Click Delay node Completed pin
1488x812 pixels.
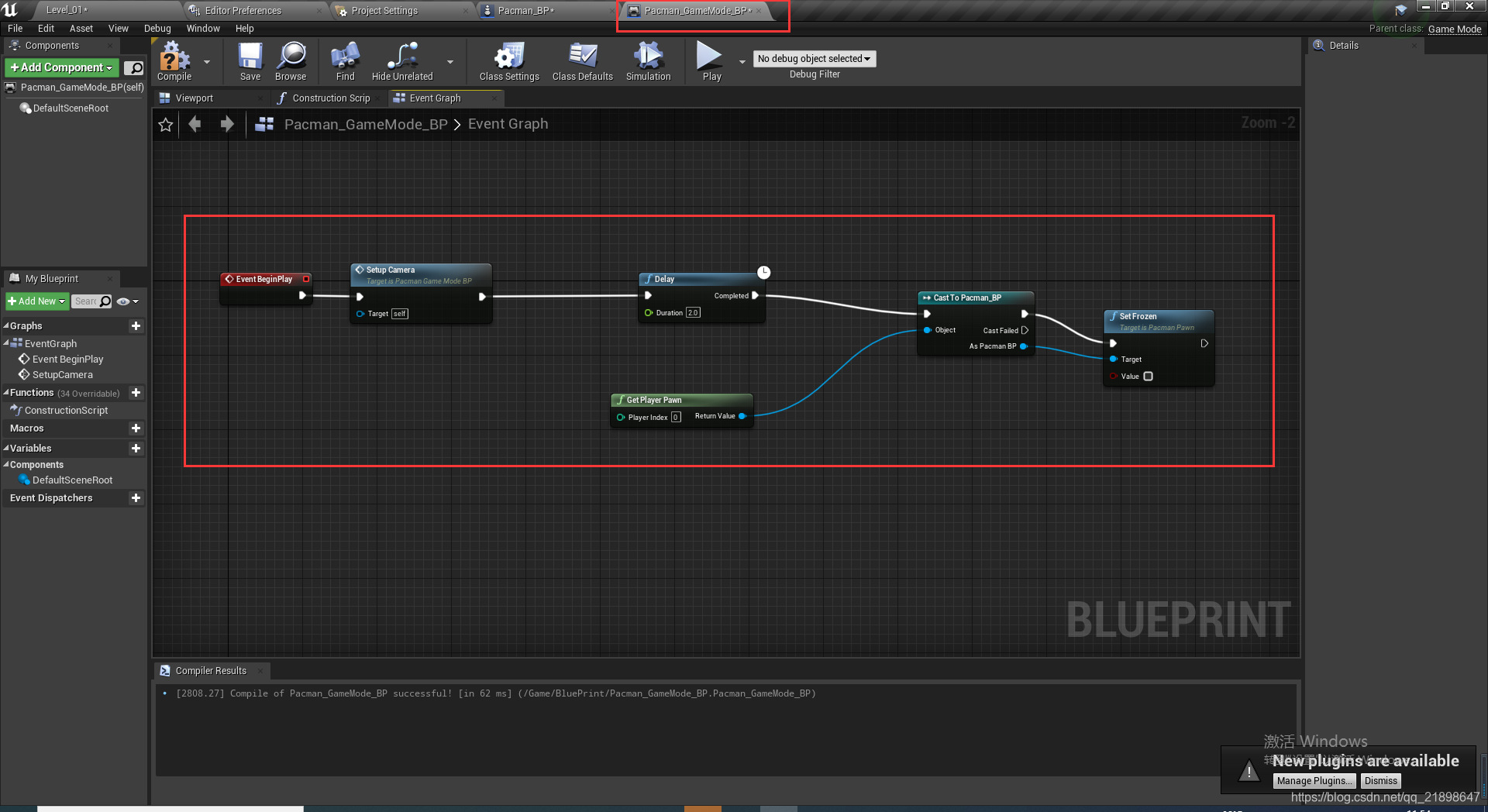pos(755,295)
